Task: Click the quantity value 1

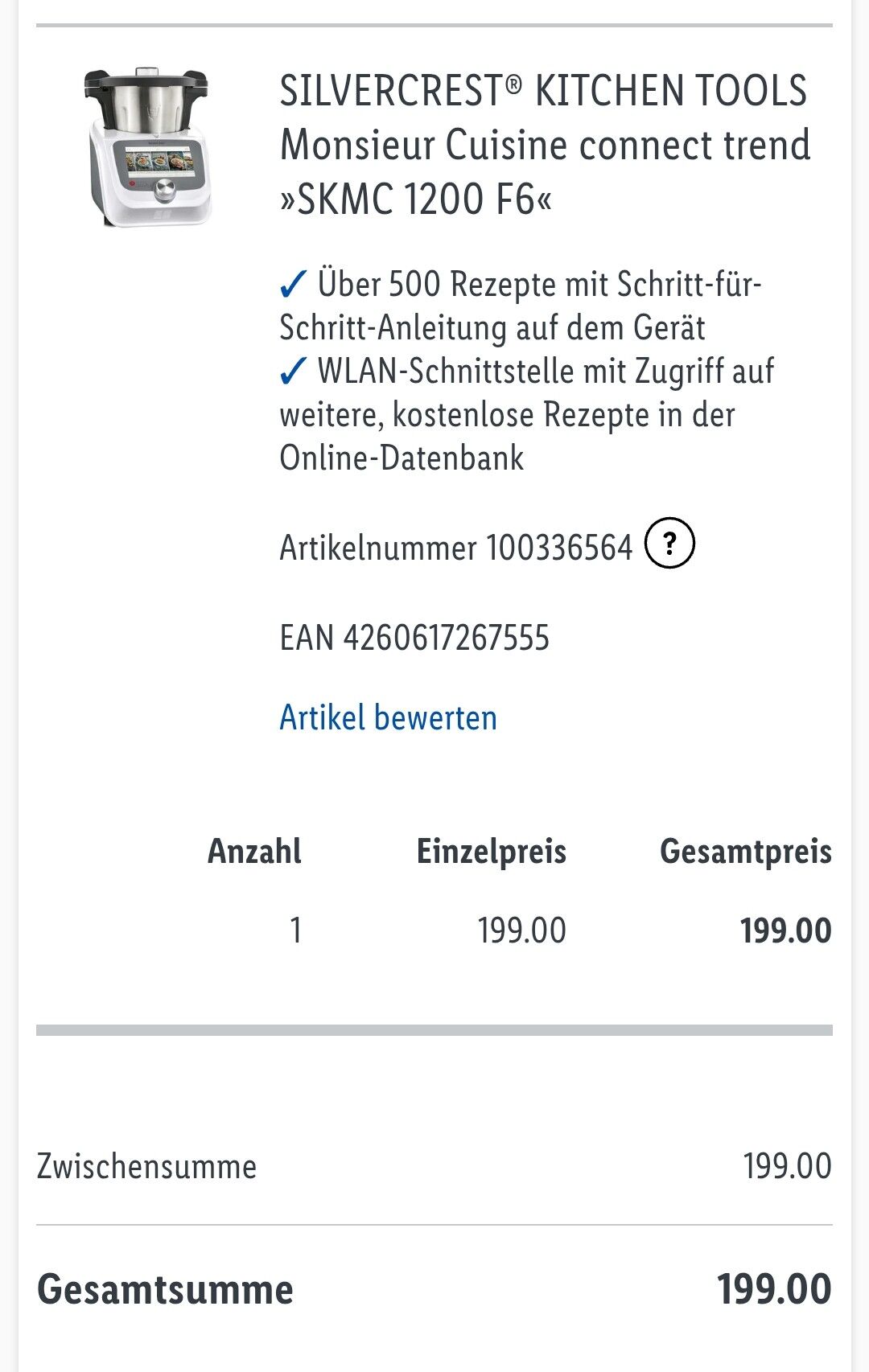Action: (x=295, y=930)
